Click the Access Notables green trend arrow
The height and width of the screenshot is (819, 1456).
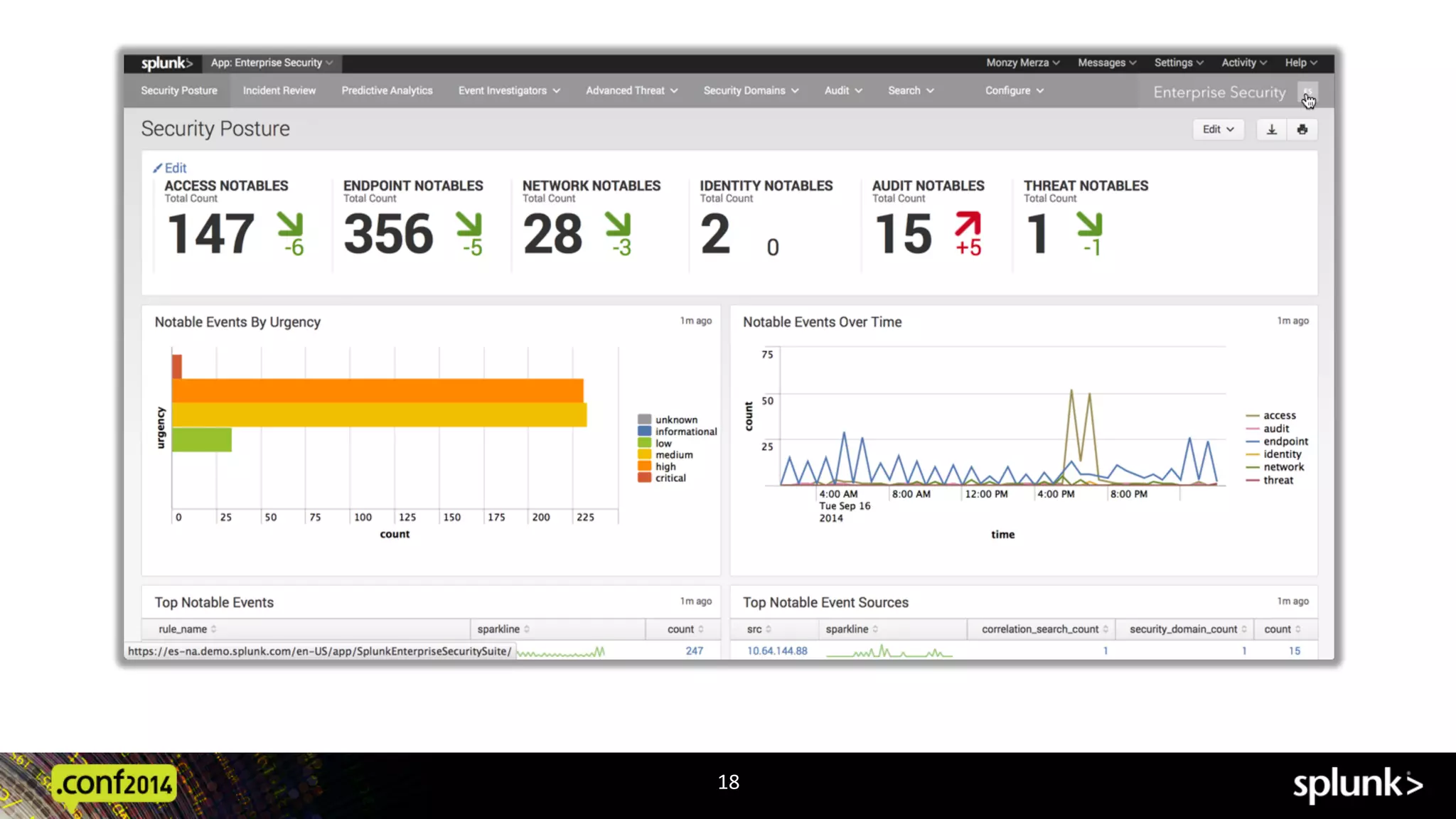(x=290, y=224)
